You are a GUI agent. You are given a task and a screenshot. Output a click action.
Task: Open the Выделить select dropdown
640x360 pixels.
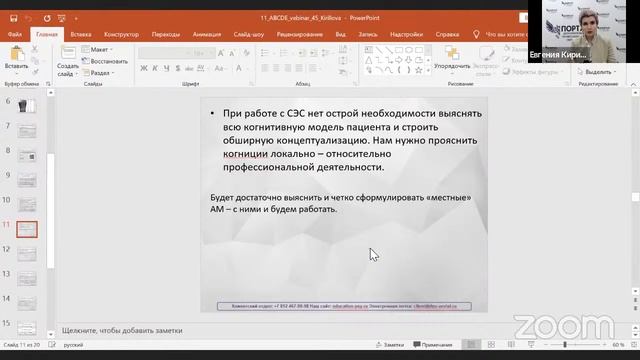tap(597, 72)
